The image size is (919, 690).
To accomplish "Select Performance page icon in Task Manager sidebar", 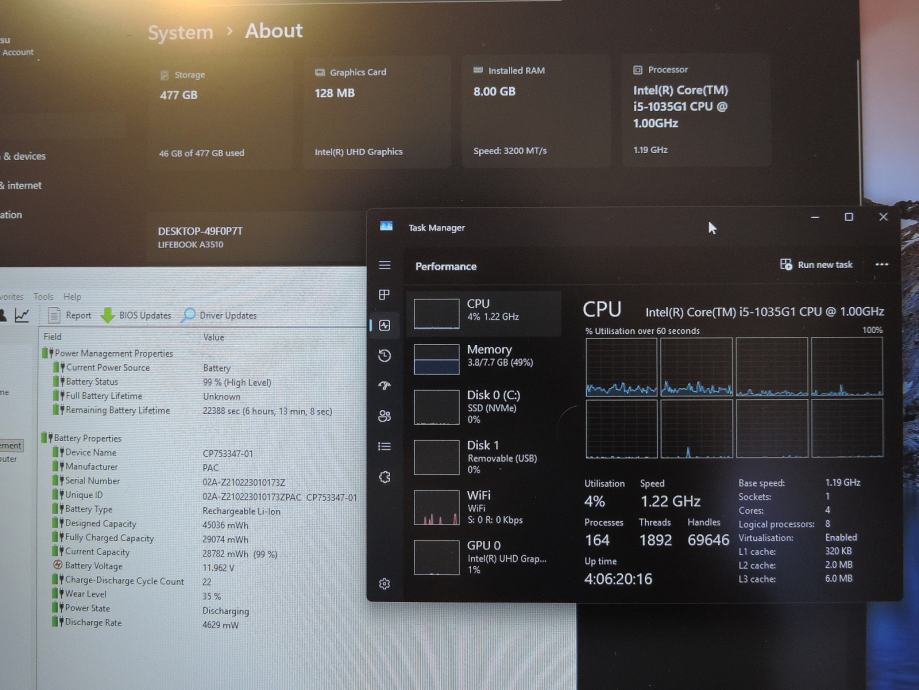I will tap(384, 325).
